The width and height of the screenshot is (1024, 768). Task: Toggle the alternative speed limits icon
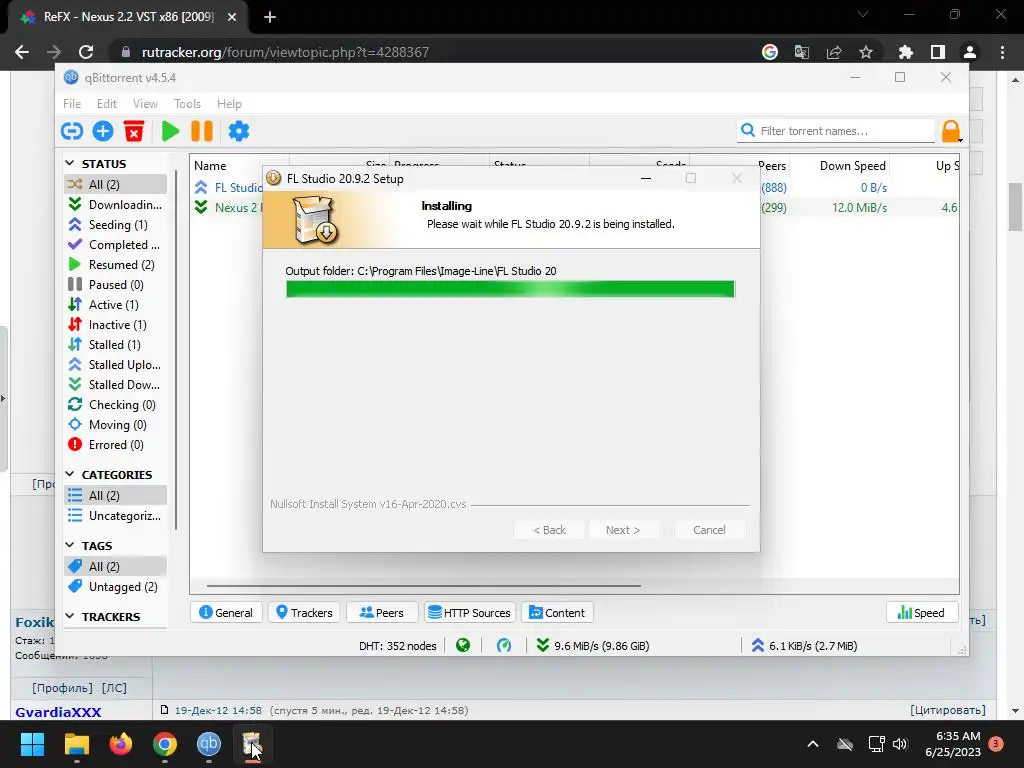pyautogui.click(x=504, y=646)
